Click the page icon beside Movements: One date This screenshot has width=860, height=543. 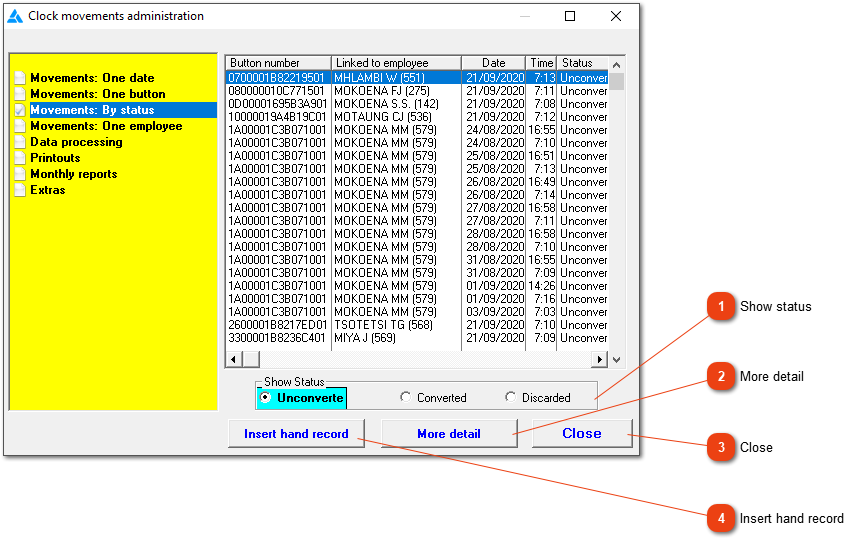pos(20,78)
